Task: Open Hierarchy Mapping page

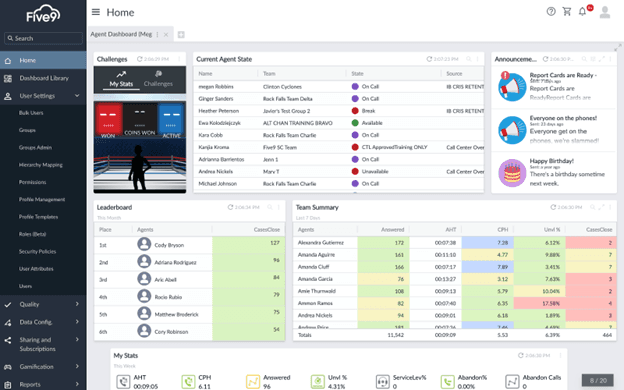Action: pos(41,165)
